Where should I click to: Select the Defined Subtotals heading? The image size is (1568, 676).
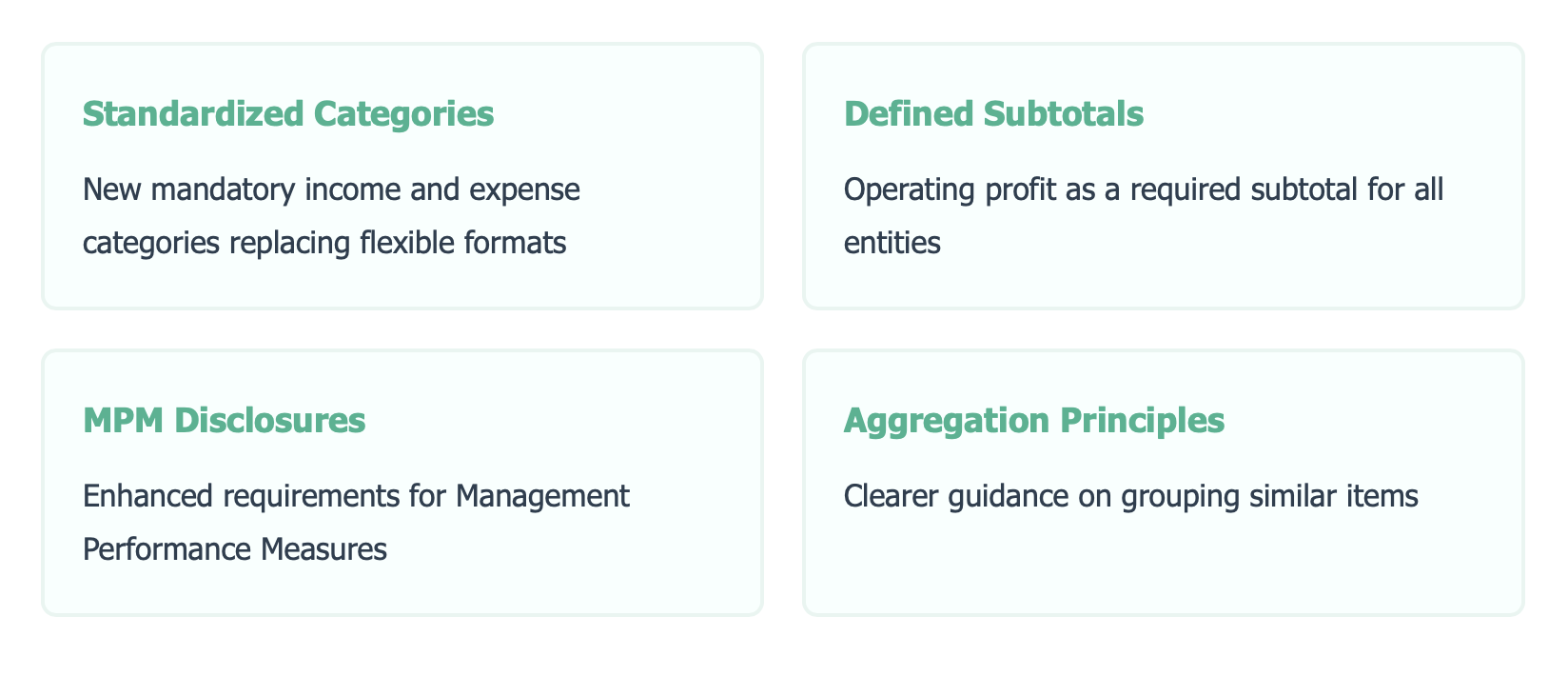993,113
